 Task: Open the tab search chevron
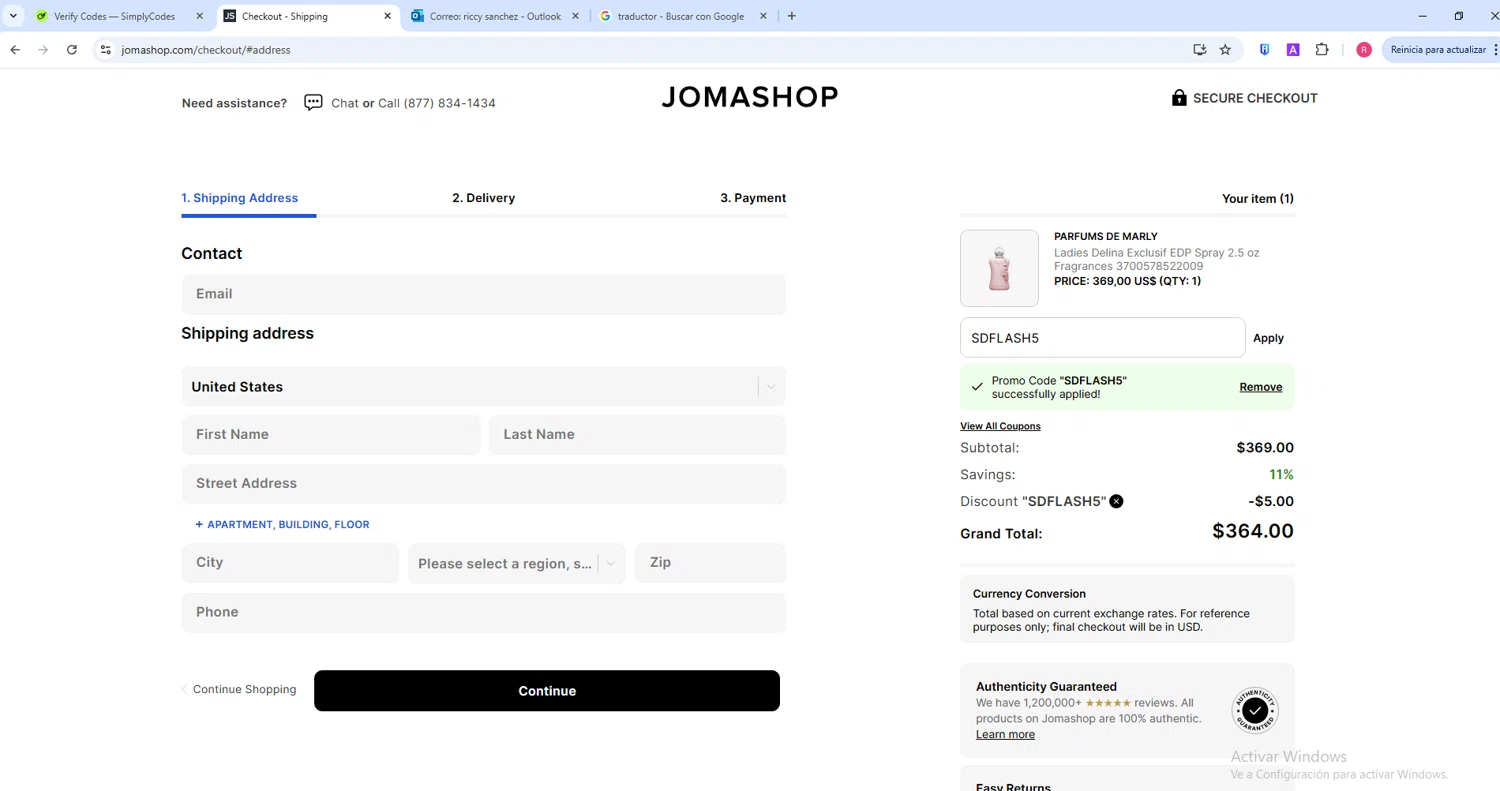coord(13,16)
